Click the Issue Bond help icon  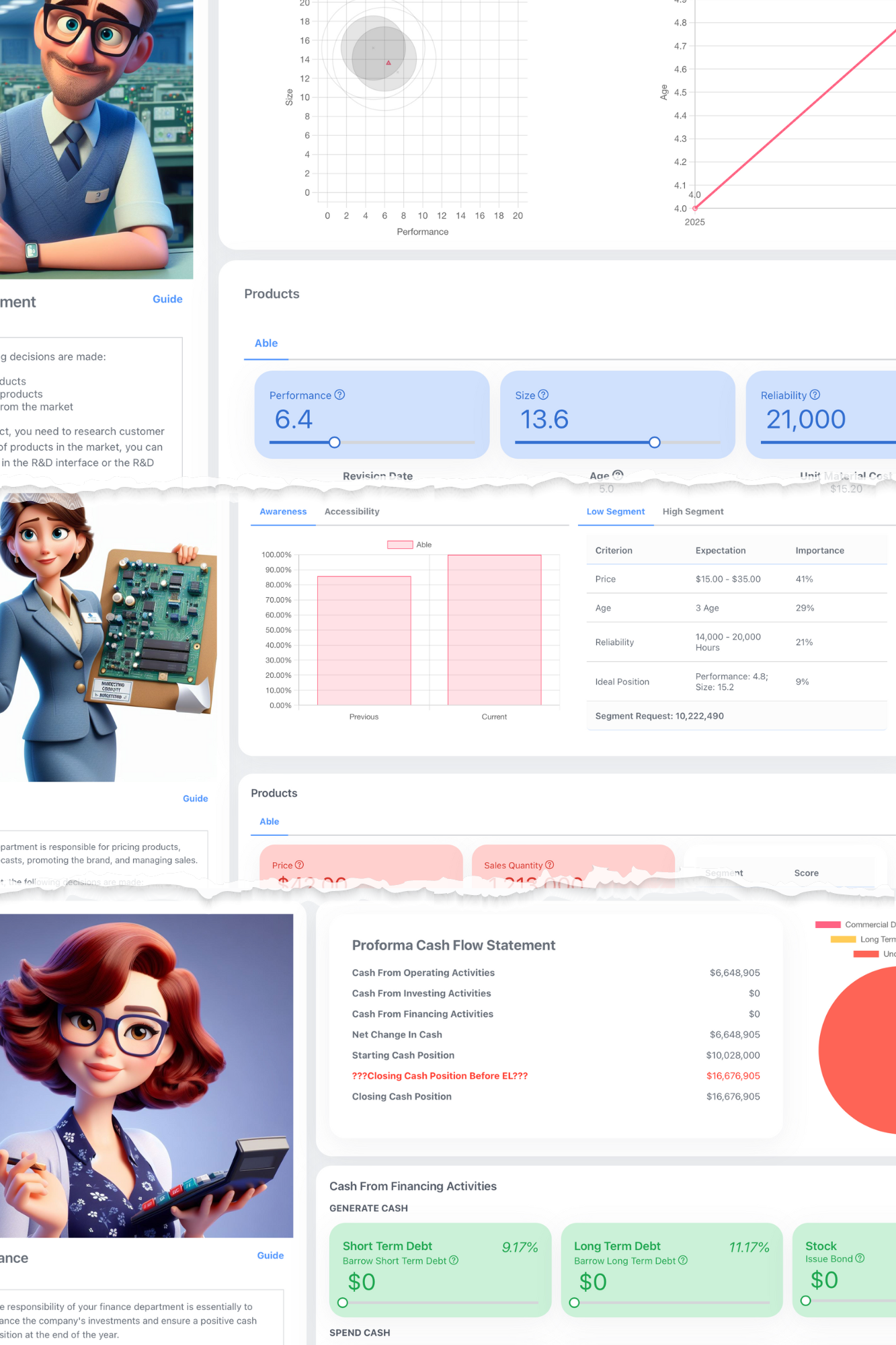click(x=860, y=1258)
